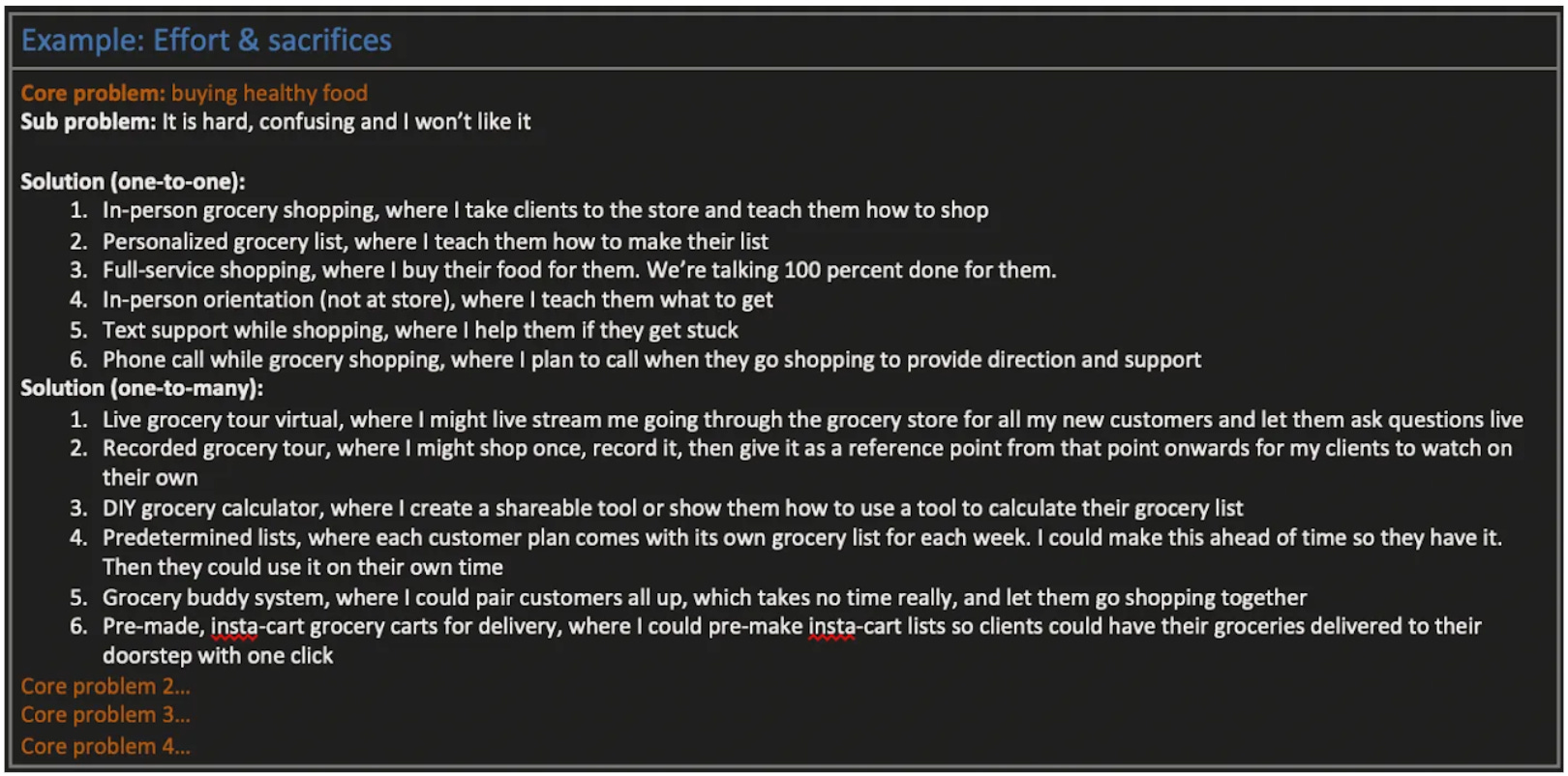The height and width of the screenshot is (776, 1568).
Task: Click the 'DIY grocery calculator' list item
Action: tap(673, 508)
